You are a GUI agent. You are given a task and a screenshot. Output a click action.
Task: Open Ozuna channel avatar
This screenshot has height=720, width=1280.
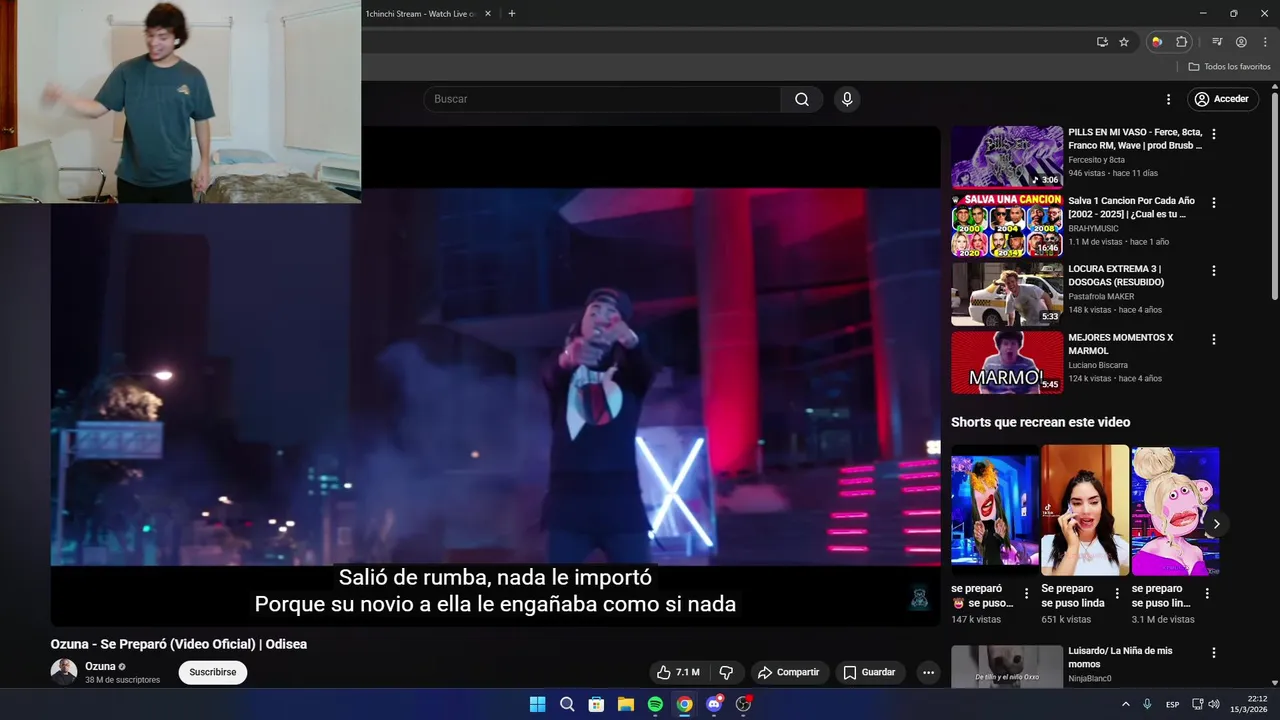tap(64, 672)
